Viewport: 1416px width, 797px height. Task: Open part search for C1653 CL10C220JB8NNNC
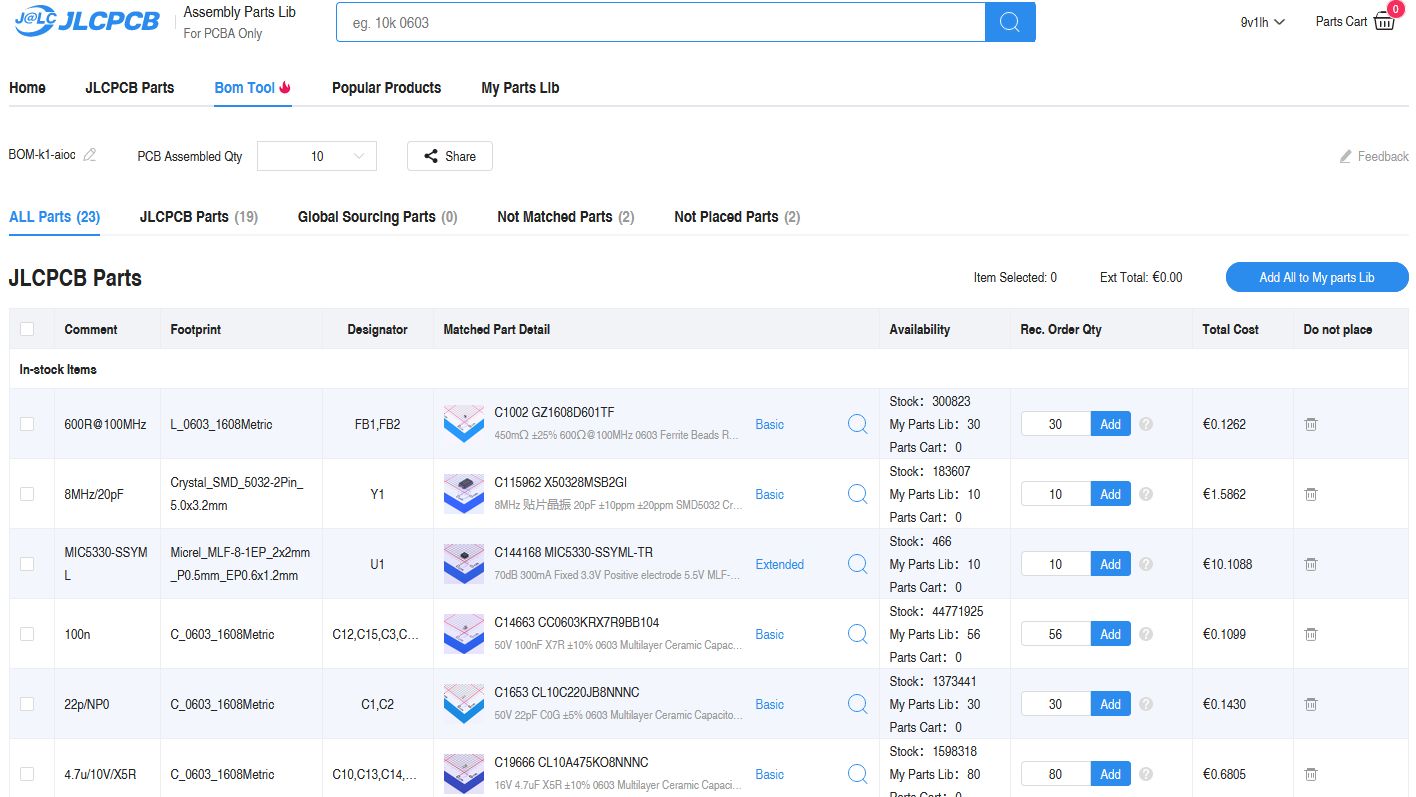[857, 704]
